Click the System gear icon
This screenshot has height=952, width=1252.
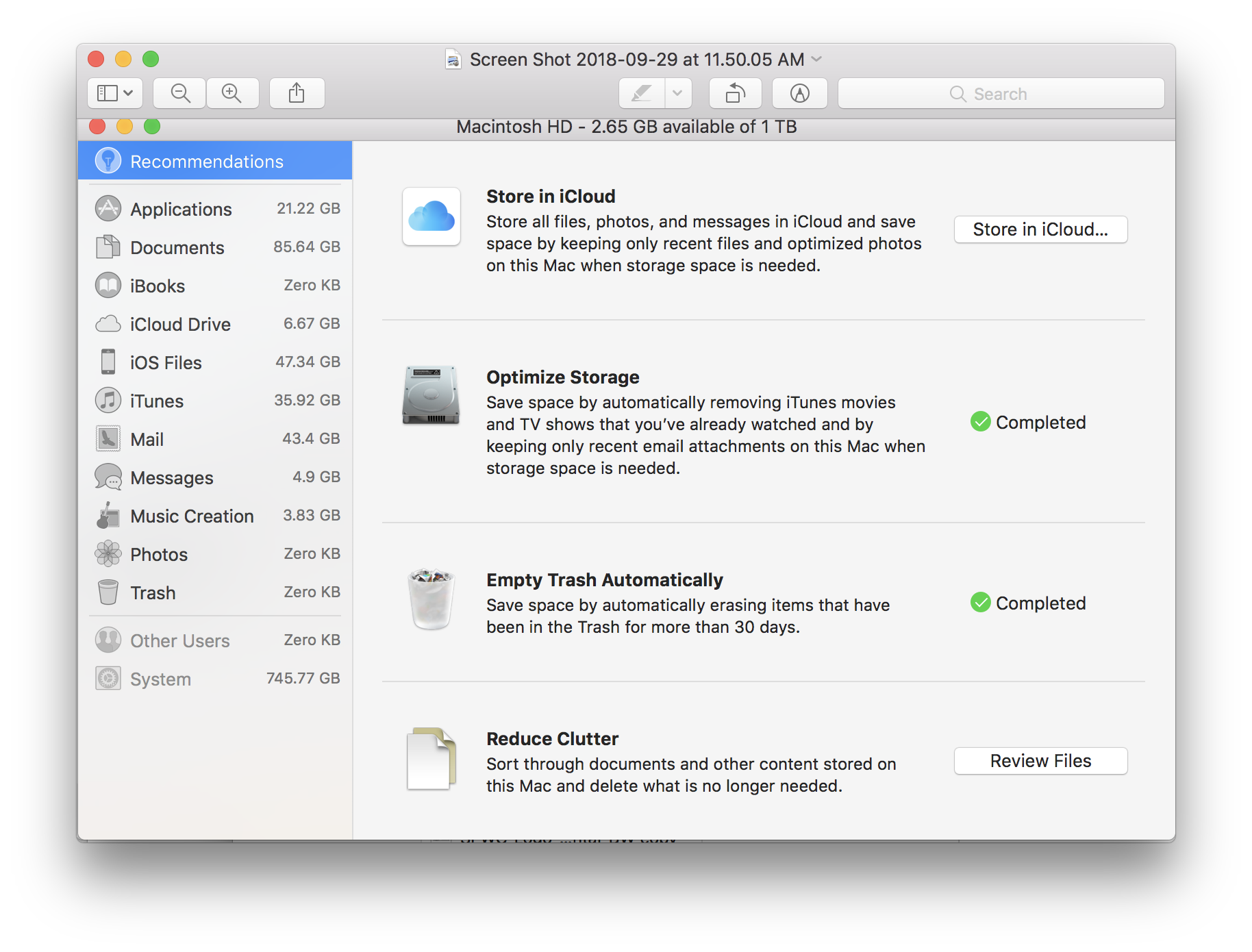click(108, 678)
